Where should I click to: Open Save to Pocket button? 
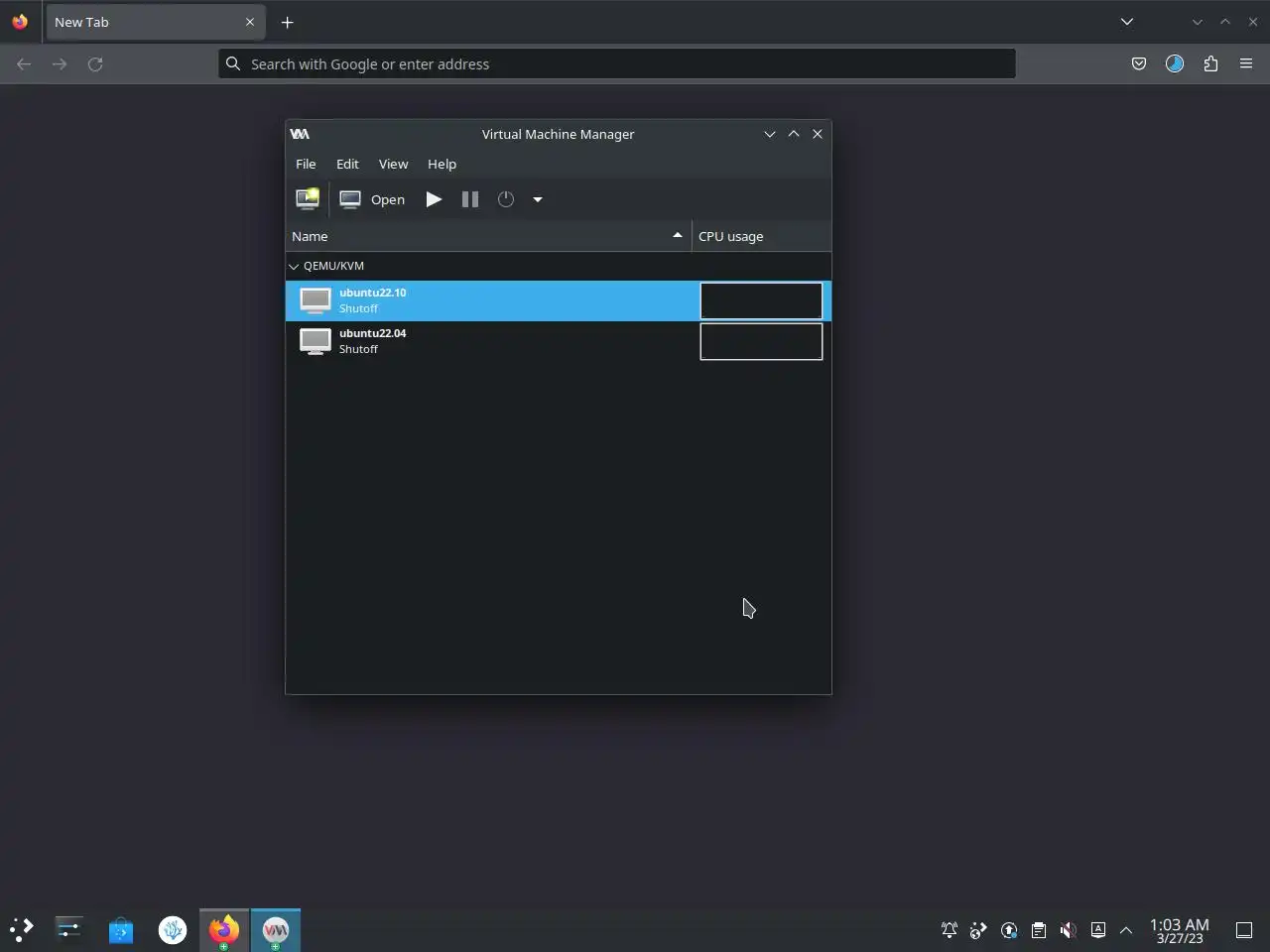coord(1139,63)
